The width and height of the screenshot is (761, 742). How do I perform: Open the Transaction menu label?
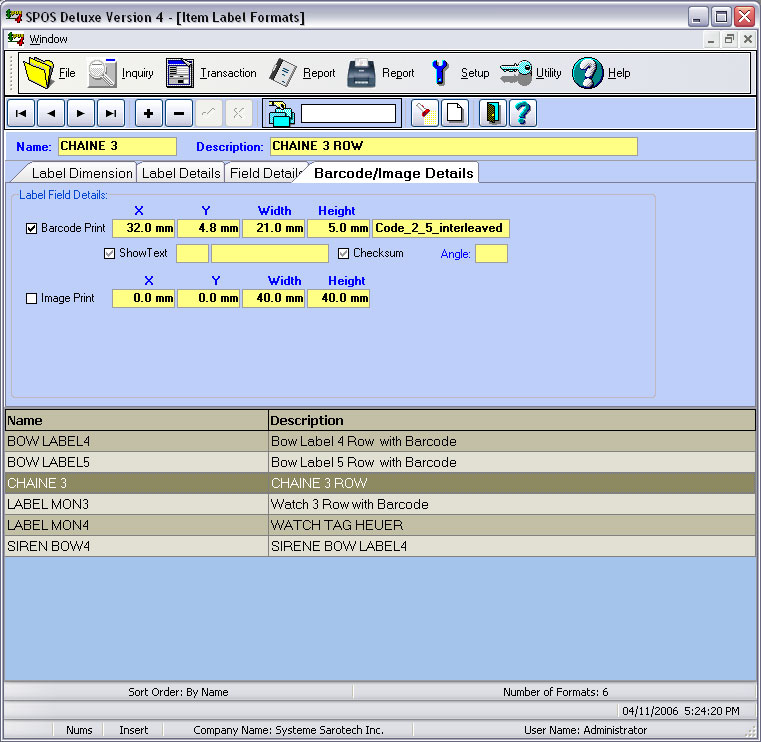coord(228,73)
